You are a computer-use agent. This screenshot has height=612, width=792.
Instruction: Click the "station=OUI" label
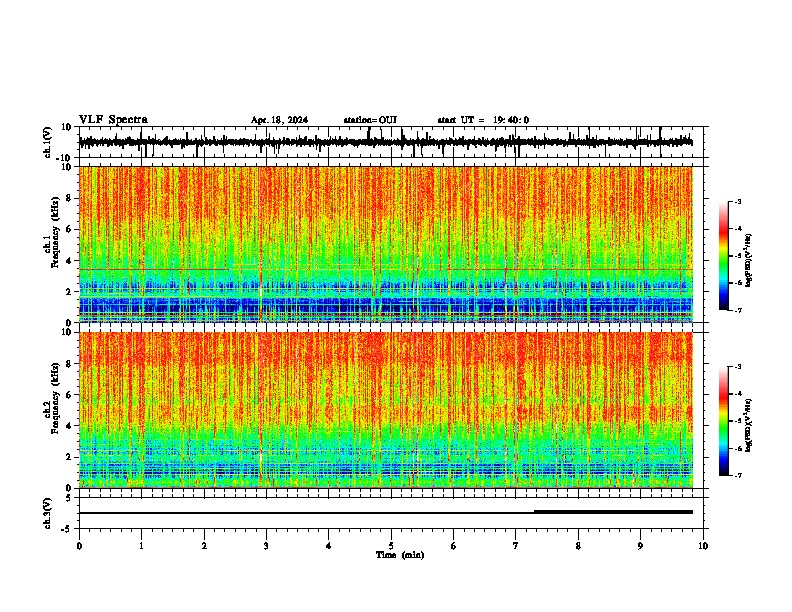[370, 120]
